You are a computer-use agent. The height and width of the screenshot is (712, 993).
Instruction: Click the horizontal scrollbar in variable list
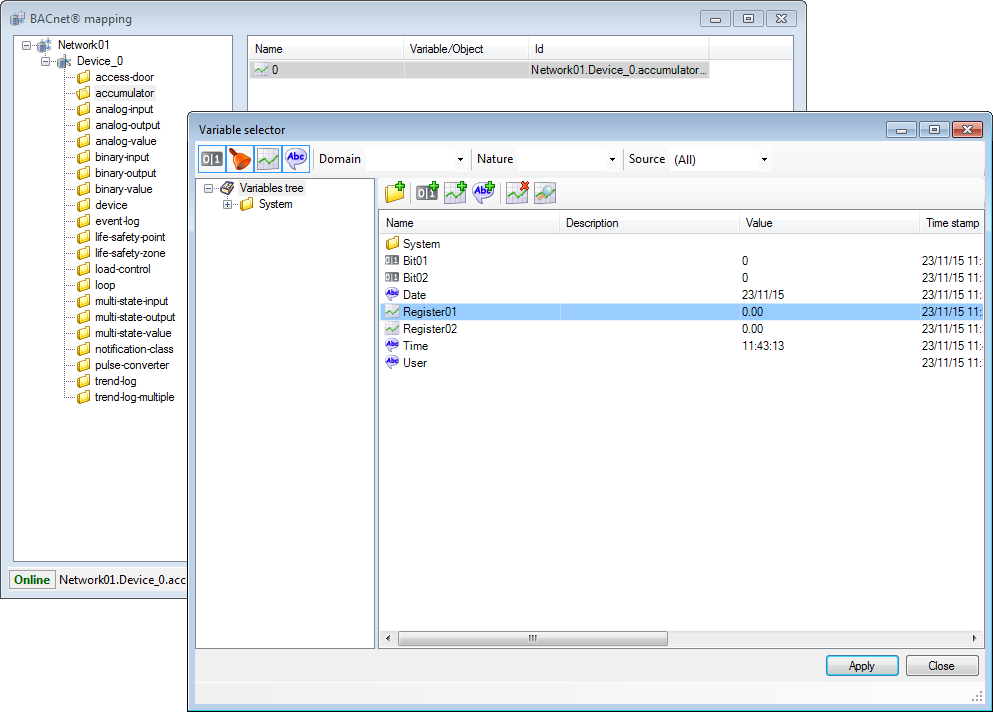(532, 638)
